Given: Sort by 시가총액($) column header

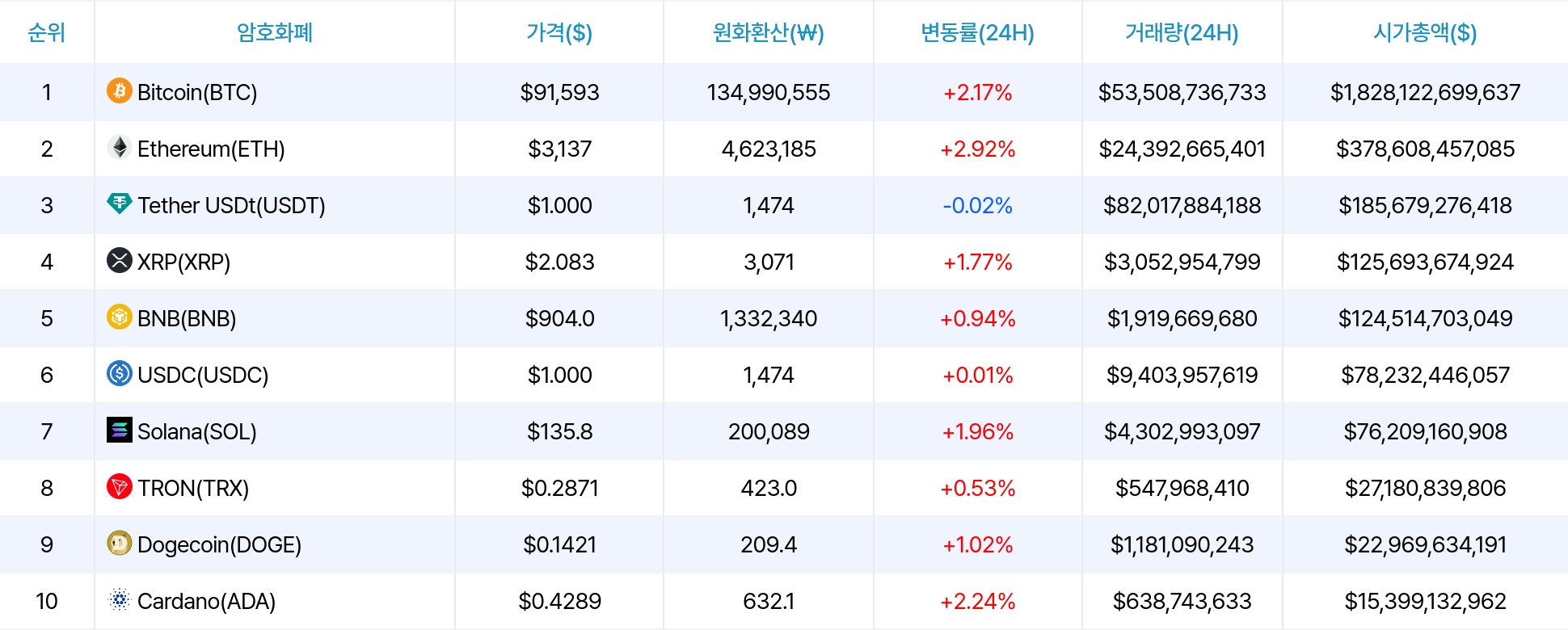Looking at the screenshot, I should pos(1425,32).
